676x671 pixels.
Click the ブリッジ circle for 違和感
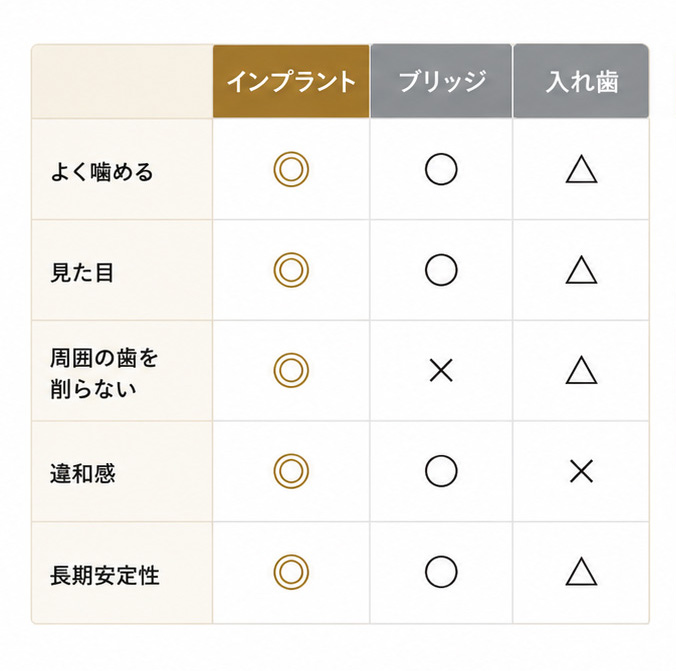[x=441, y=471]
